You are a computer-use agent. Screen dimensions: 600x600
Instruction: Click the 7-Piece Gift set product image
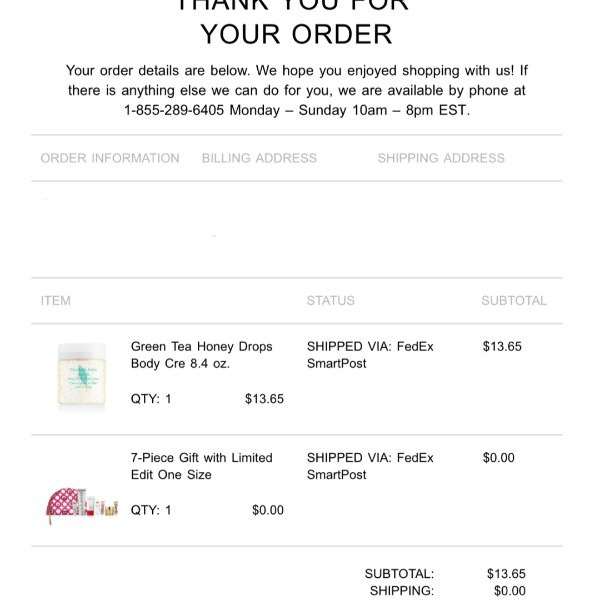point(82,505)
